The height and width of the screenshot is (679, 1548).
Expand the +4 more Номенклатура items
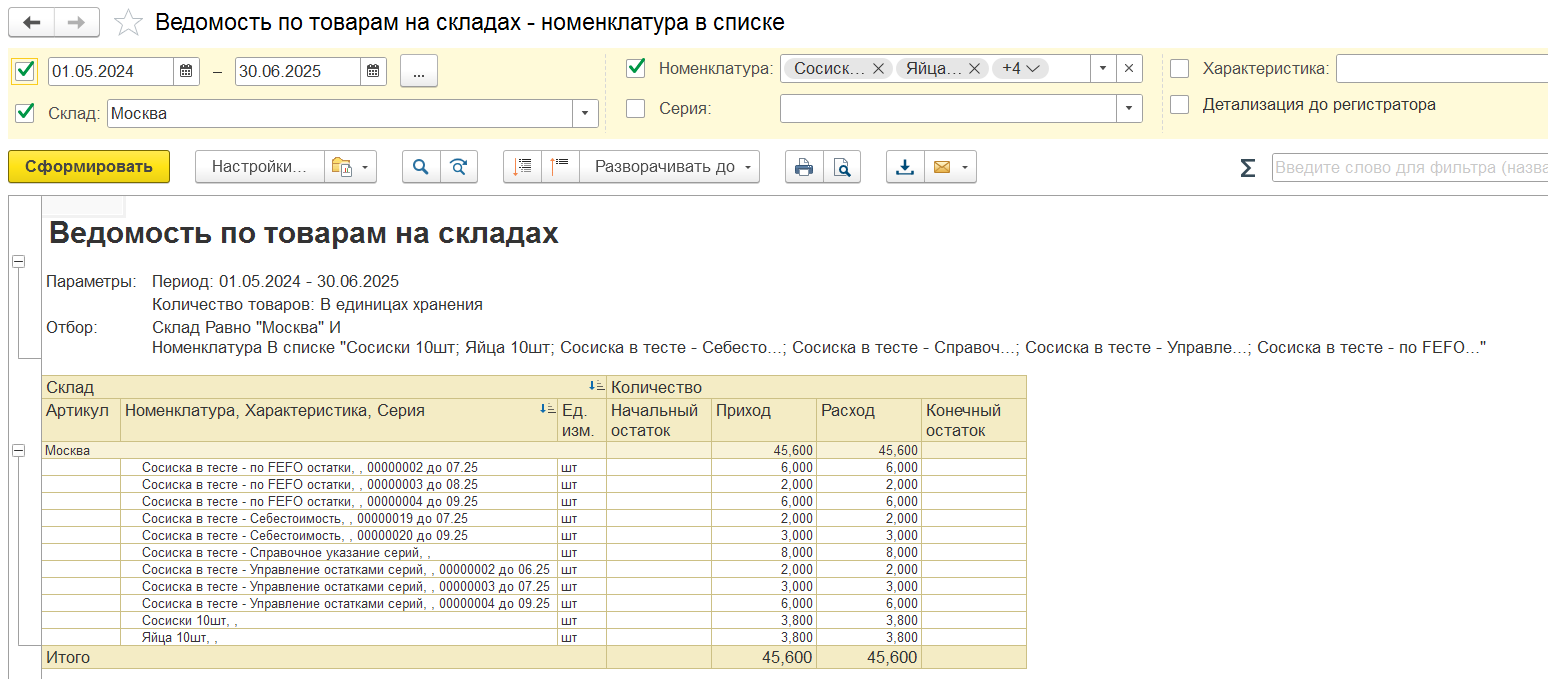click(x=1020, y=68)
